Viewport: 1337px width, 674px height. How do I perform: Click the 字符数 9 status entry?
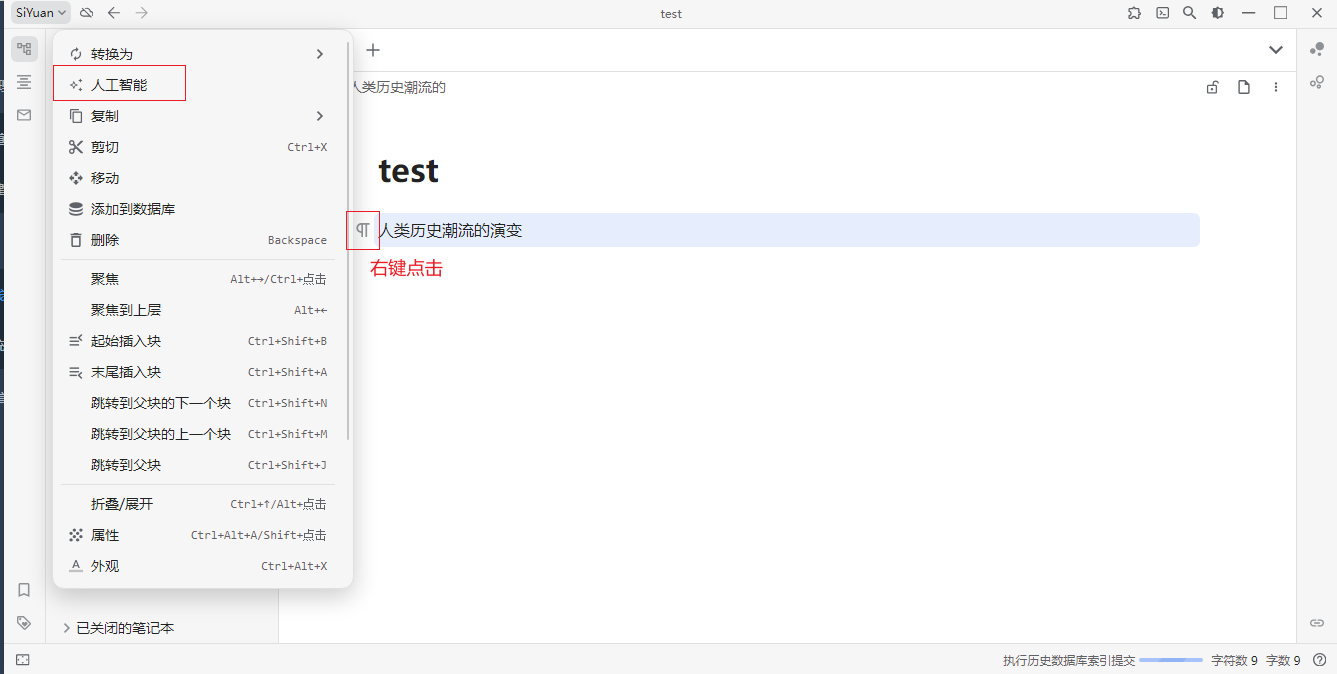1235,660
